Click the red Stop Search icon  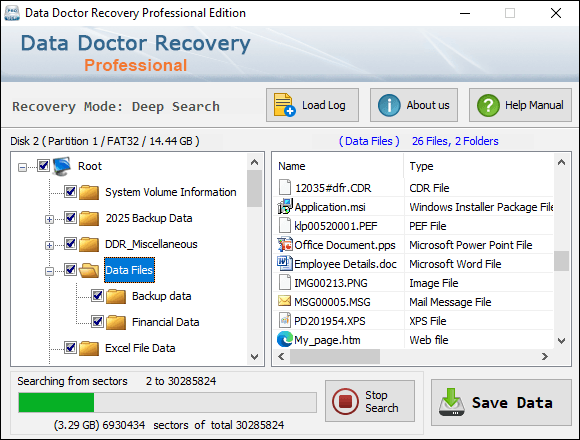(345, 401)
